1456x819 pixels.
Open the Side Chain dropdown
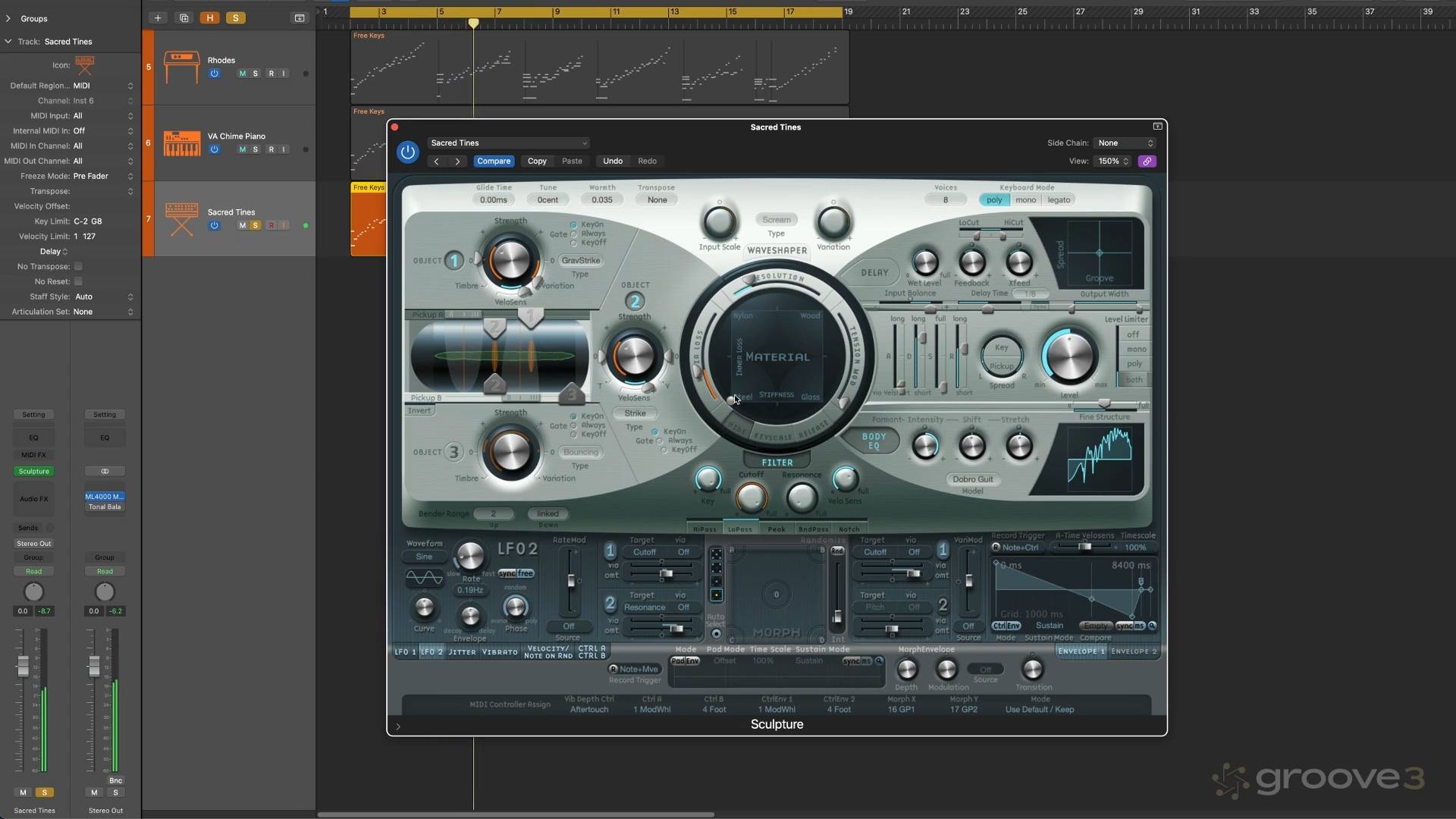tap(1125, 143)
